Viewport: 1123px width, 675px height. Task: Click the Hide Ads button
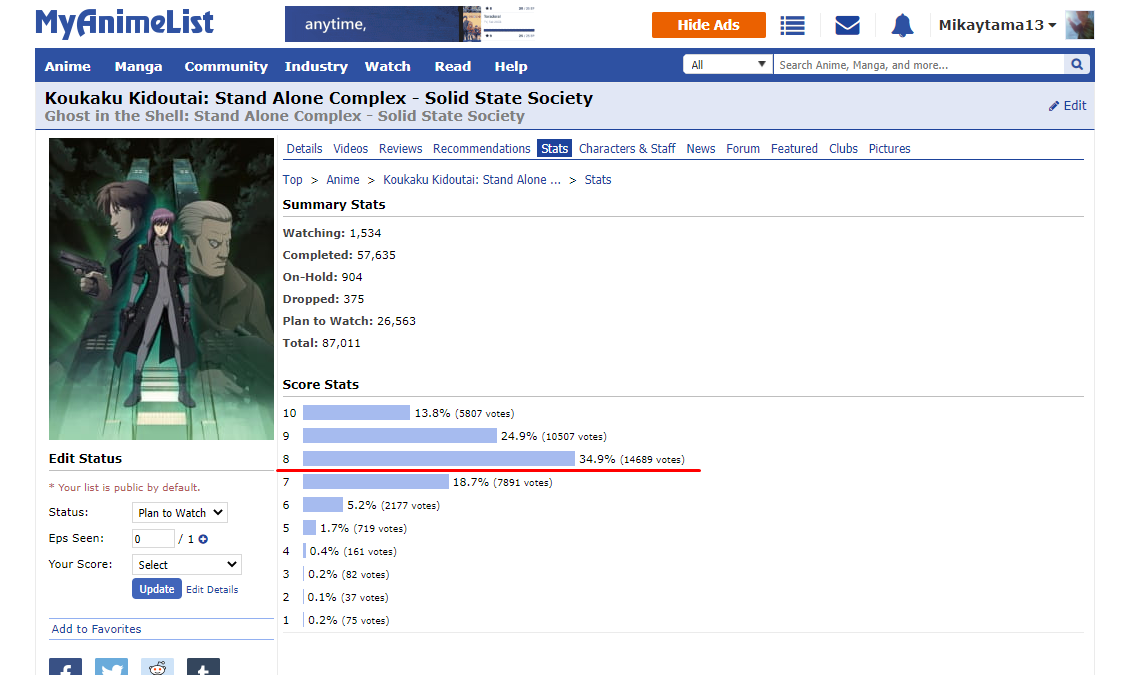pos(708,25)
